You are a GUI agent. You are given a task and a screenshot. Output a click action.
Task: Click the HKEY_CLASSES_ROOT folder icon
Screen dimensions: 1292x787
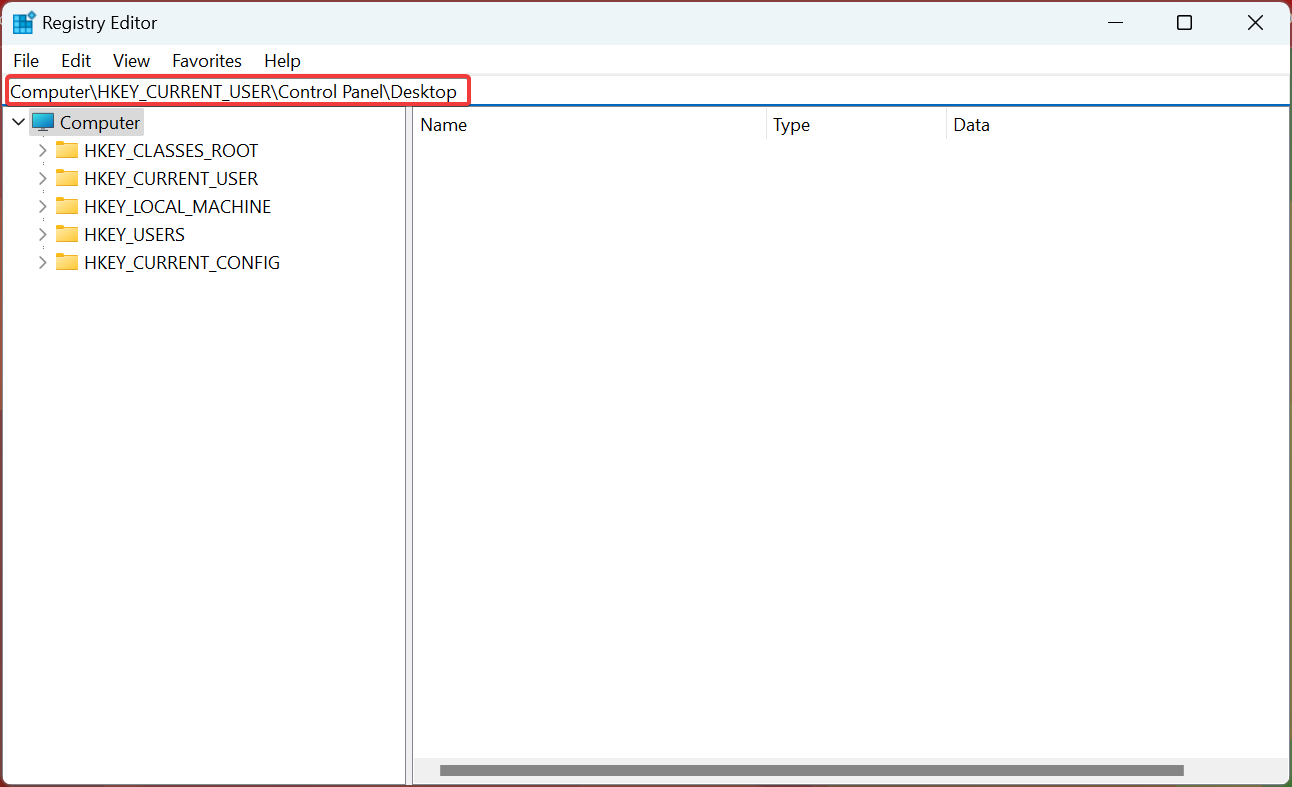[x=67, y=150]
